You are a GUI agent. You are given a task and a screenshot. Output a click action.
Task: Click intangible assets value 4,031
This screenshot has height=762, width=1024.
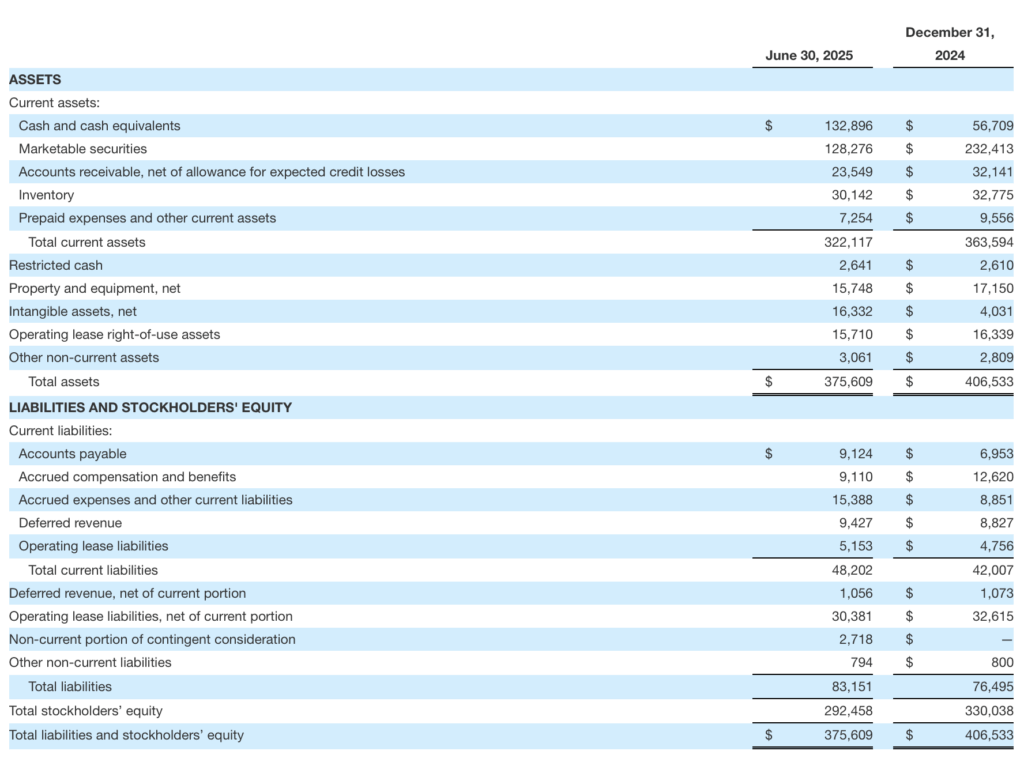click(997, 311)
